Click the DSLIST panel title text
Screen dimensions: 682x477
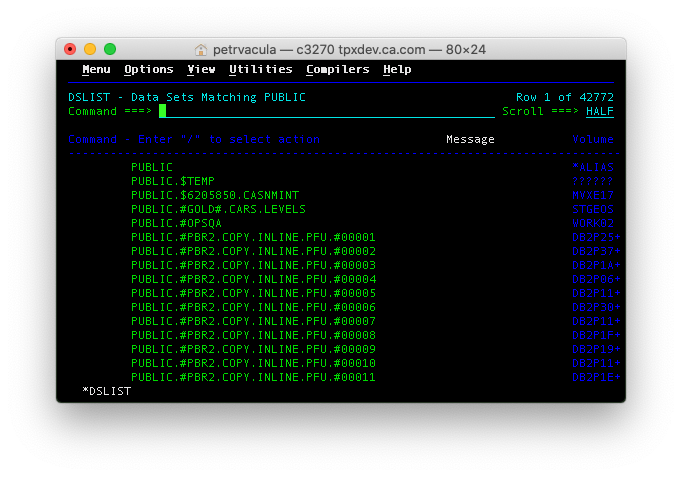click(187, 97)
